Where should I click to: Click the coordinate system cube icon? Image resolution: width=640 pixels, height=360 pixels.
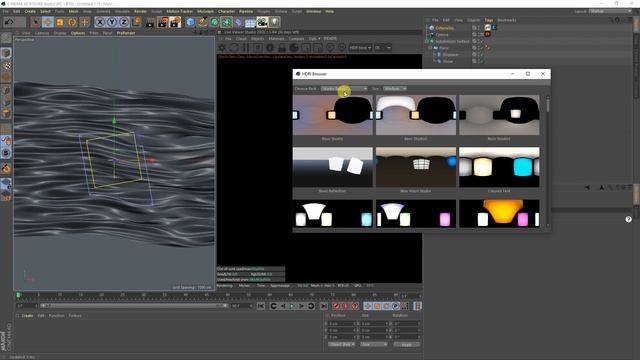(x=136, y=22)
